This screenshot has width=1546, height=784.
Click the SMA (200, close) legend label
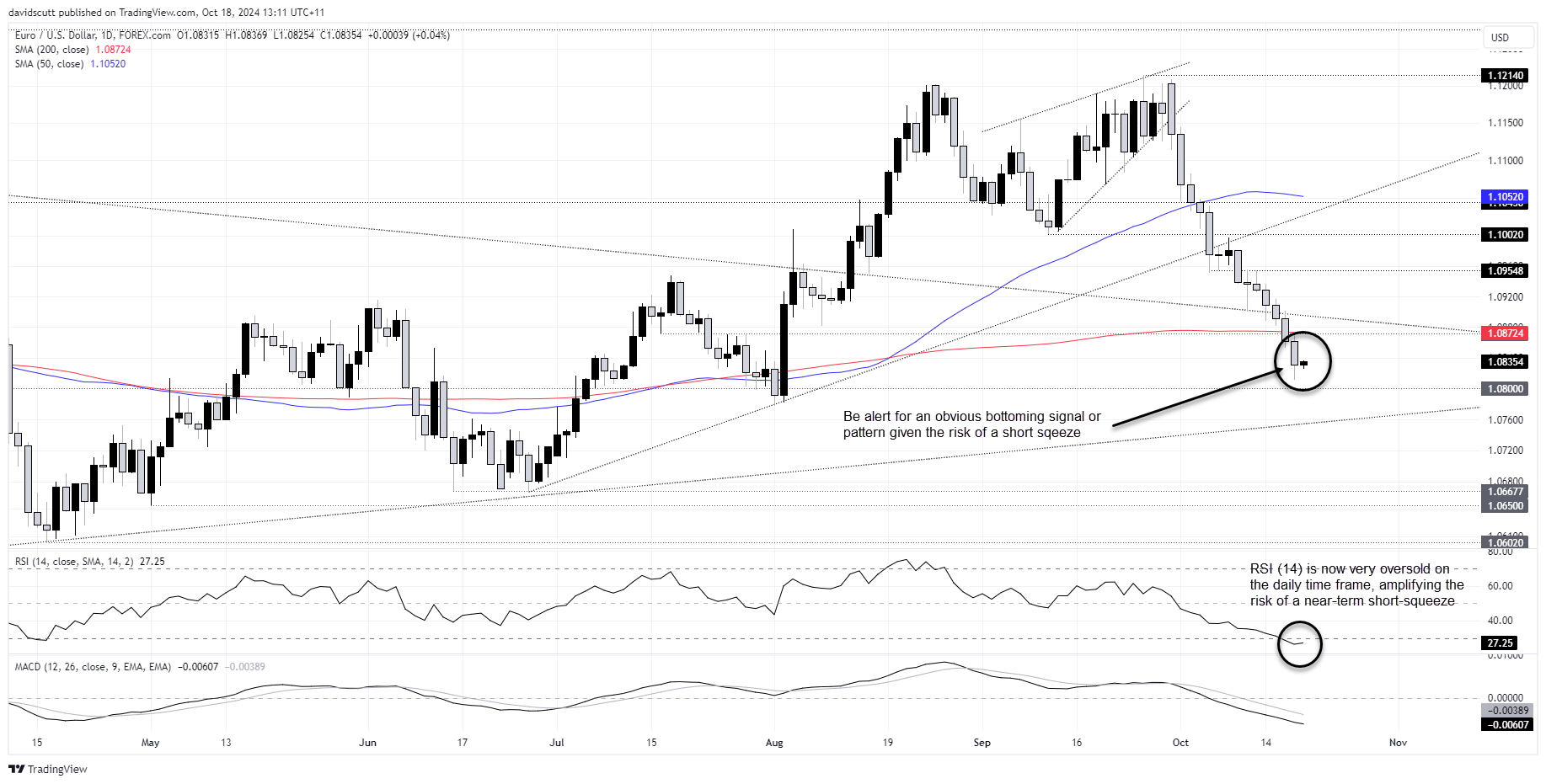click(x=51, y=50)
